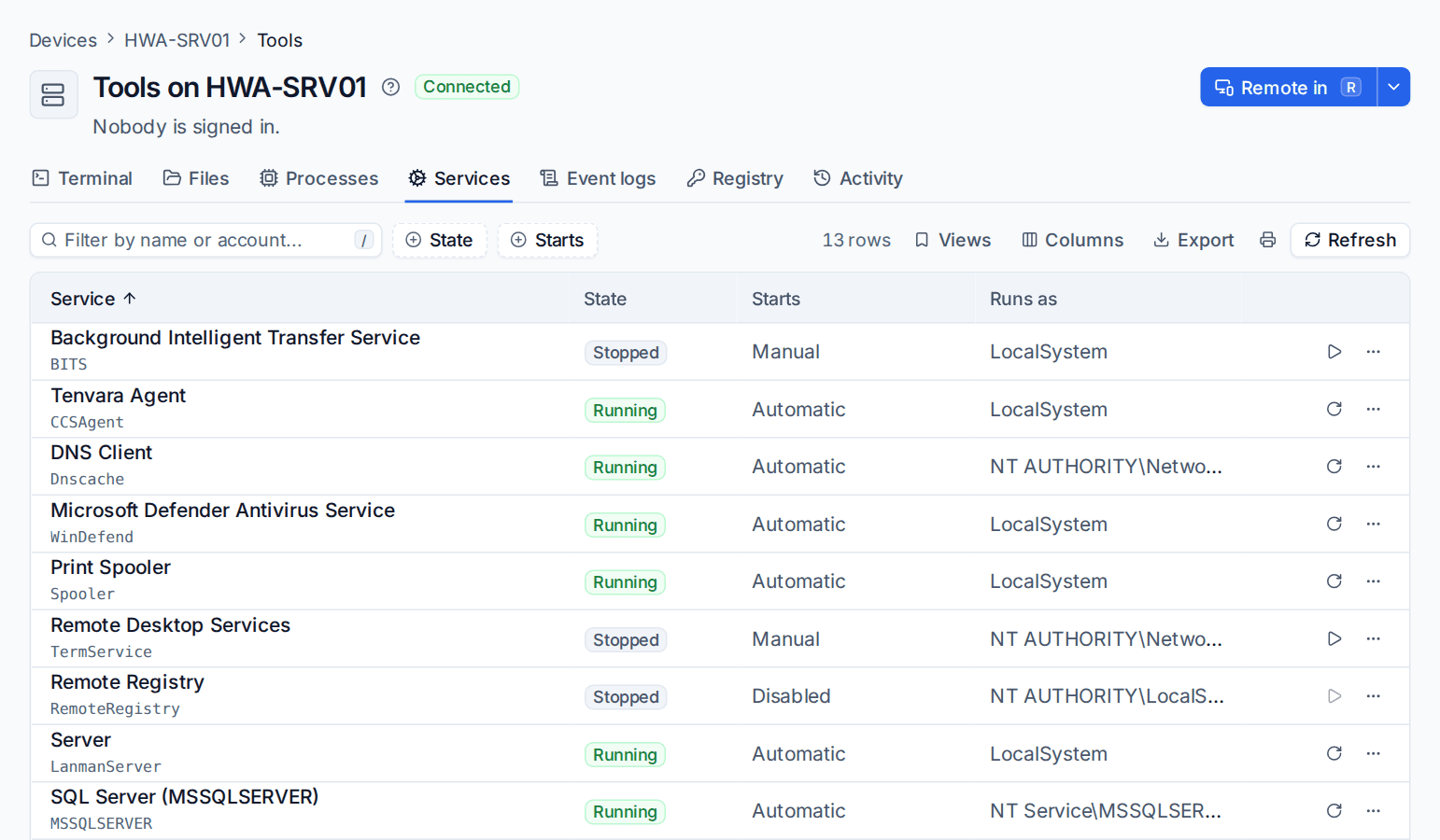1440x840 pixels.
Task: Click the Starts column header
Action: click(x=776, y=299)
